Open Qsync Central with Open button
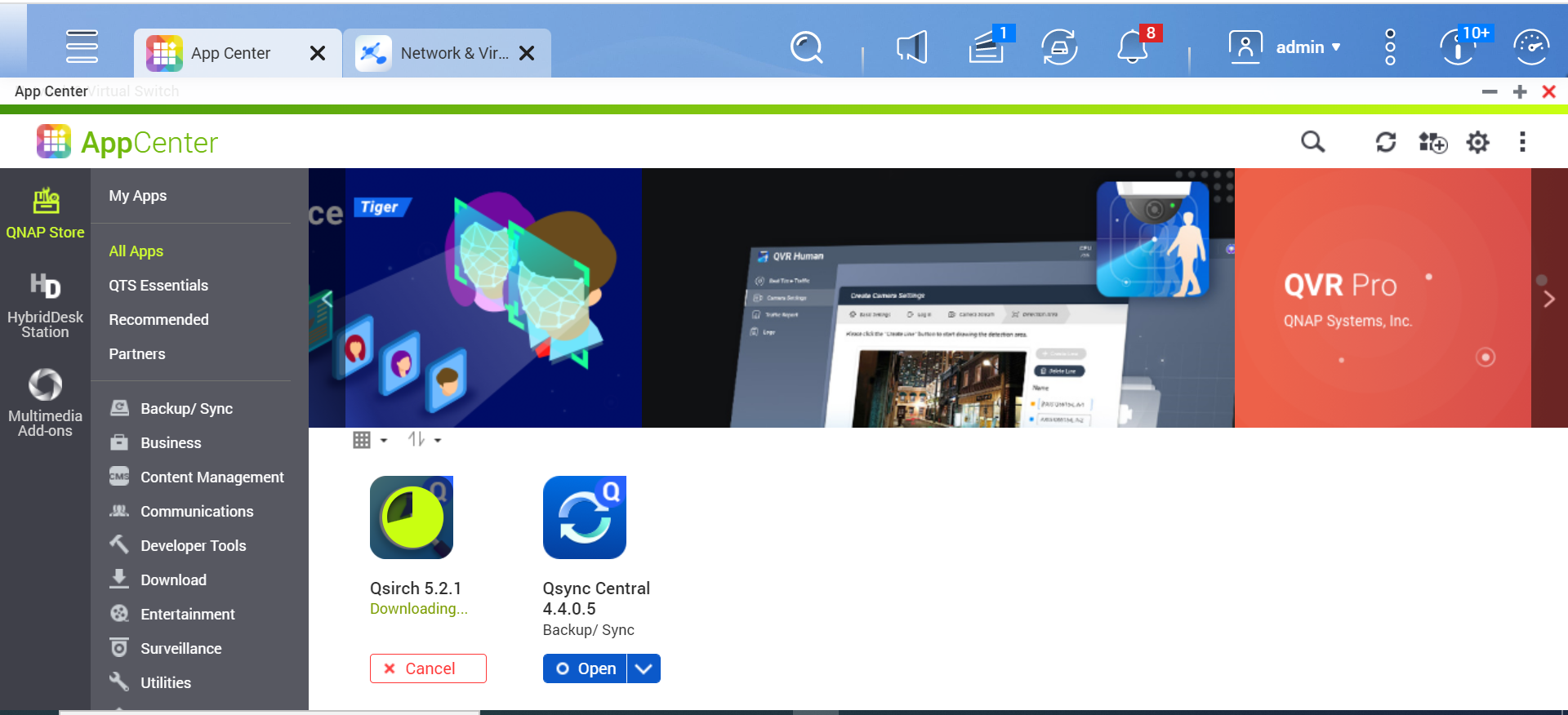Viewport: 1568px width, 715px height. [x=585, y=668]
